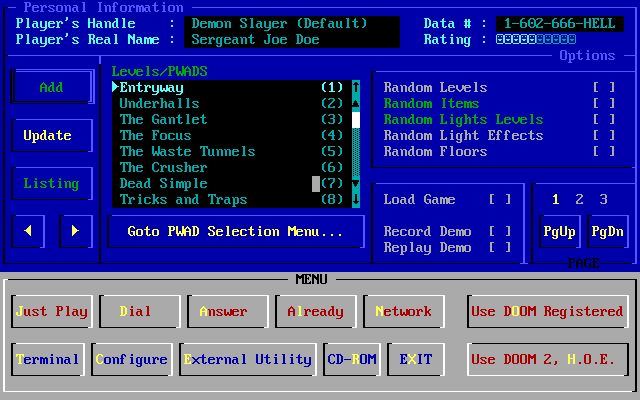Viewport: 640px width, 400px height.
Task: Open the Terminal menu button
Action: (48, 359)
